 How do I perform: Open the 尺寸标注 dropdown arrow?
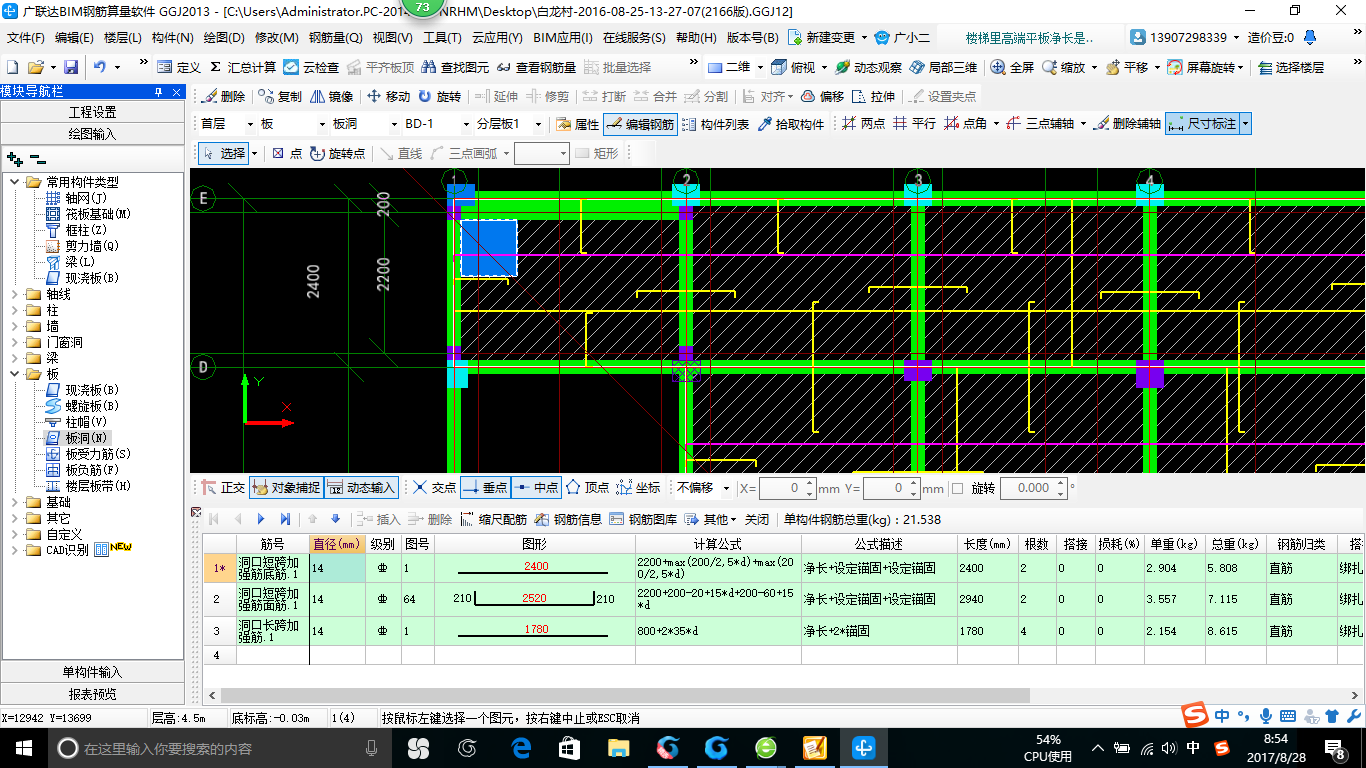click(1245, 124)
